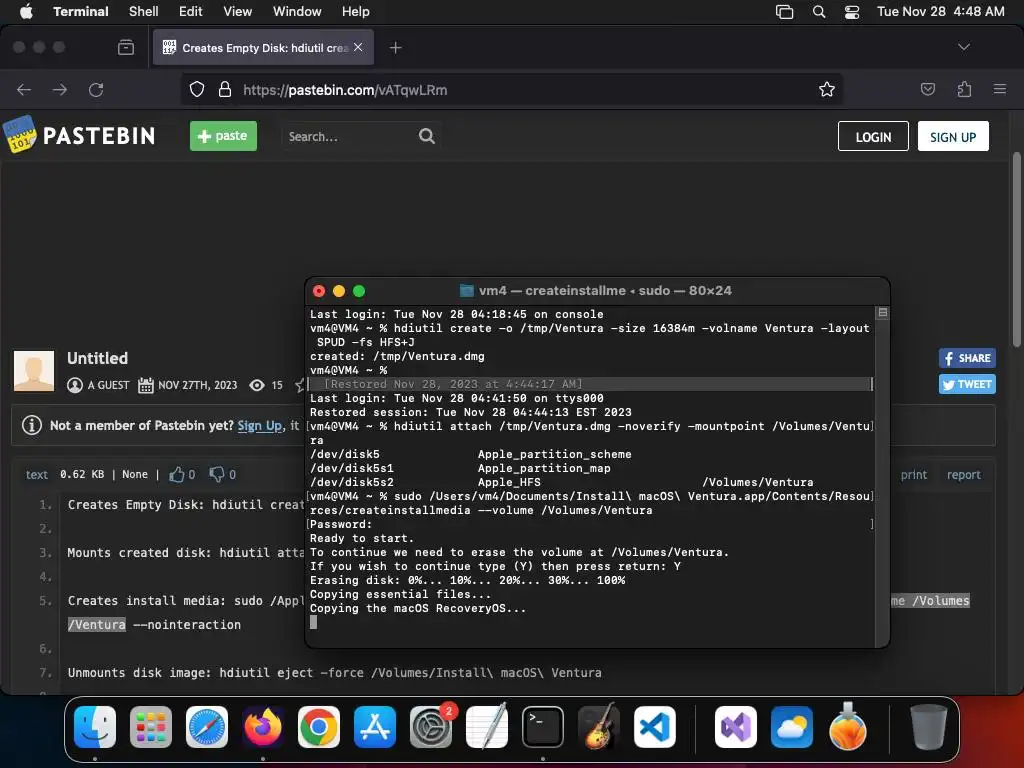Open Spotlight search in menu bar
The image size is (1024, 768).
(x=819, y=11)
